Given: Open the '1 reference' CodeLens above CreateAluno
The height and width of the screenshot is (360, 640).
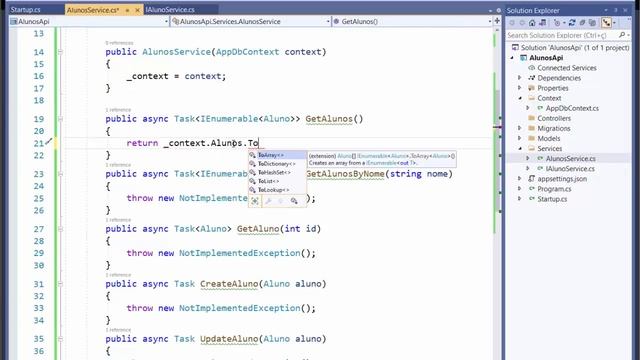Looking at the screenshot, I should click(118, 275).
